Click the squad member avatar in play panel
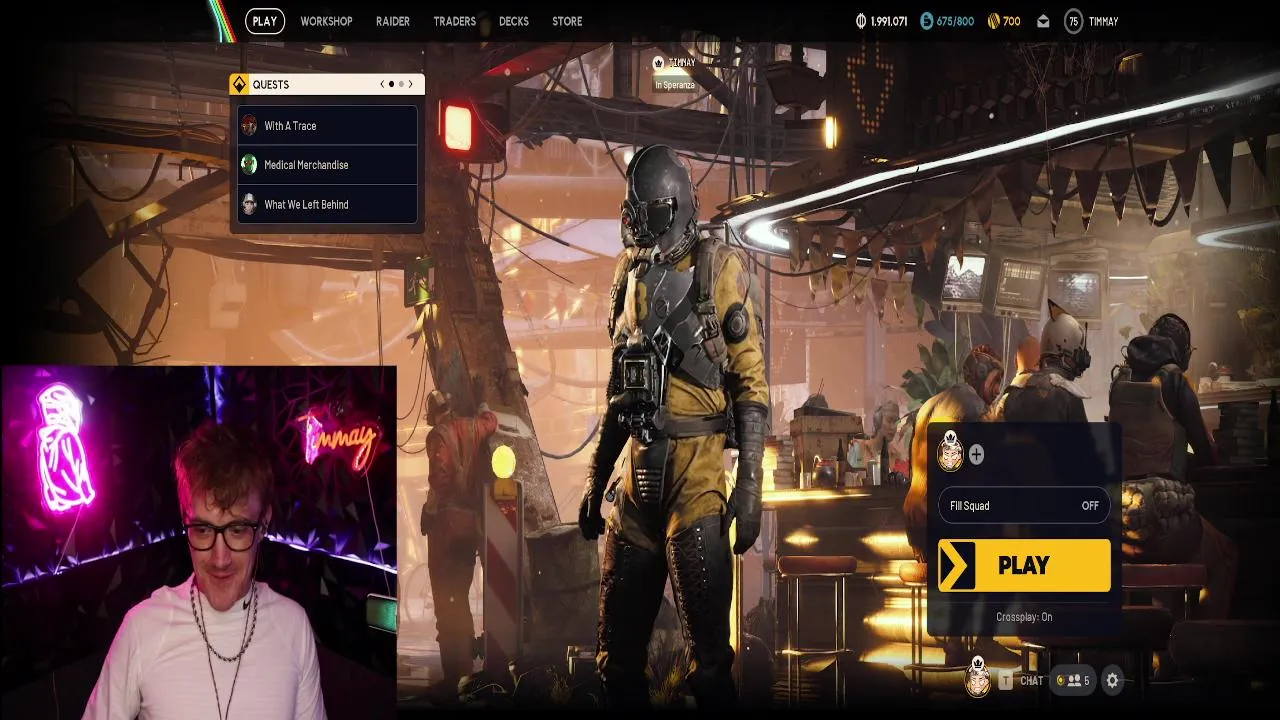 [950, 454]
